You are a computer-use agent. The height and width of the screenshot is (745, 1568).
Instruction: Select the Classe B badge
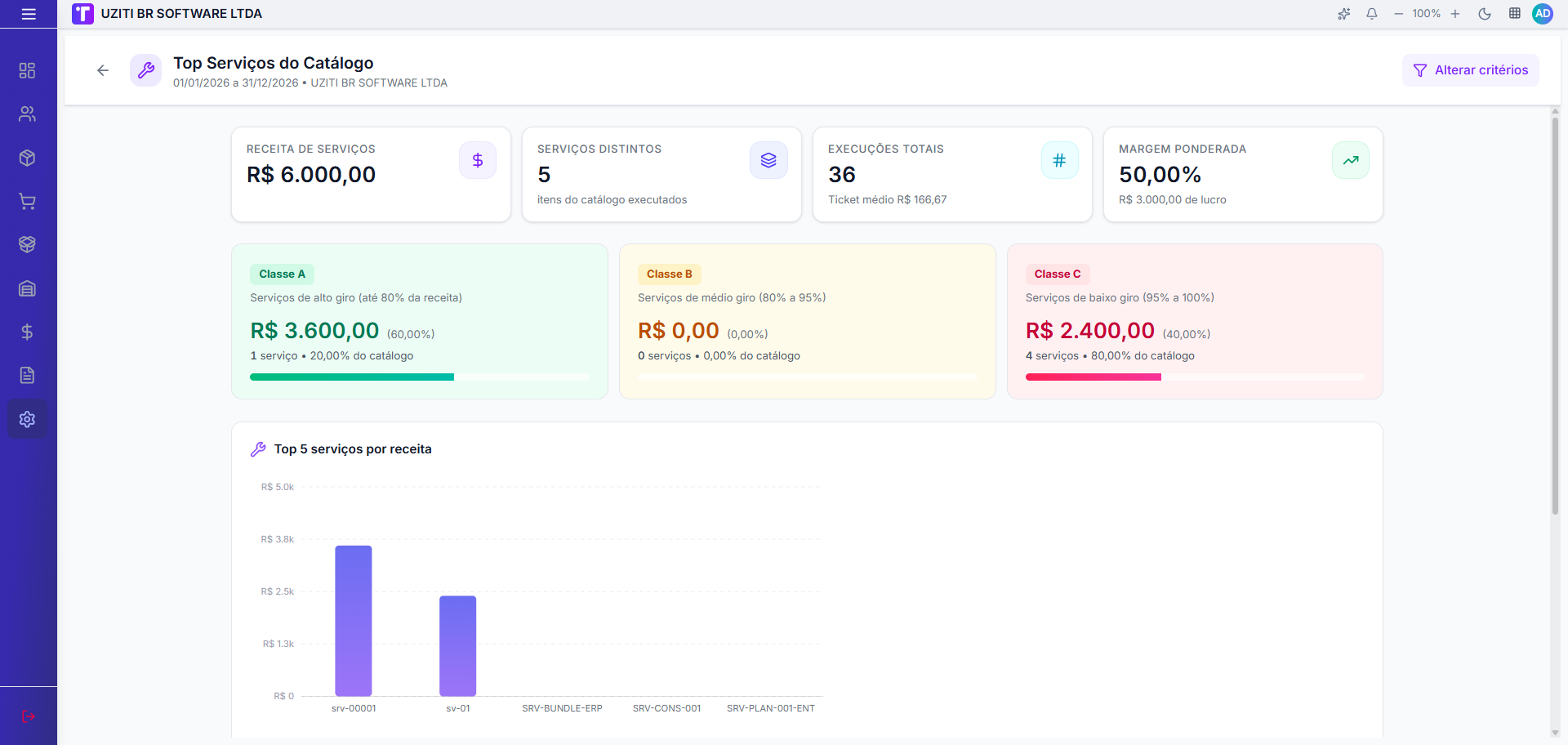[x=670, y=274]
